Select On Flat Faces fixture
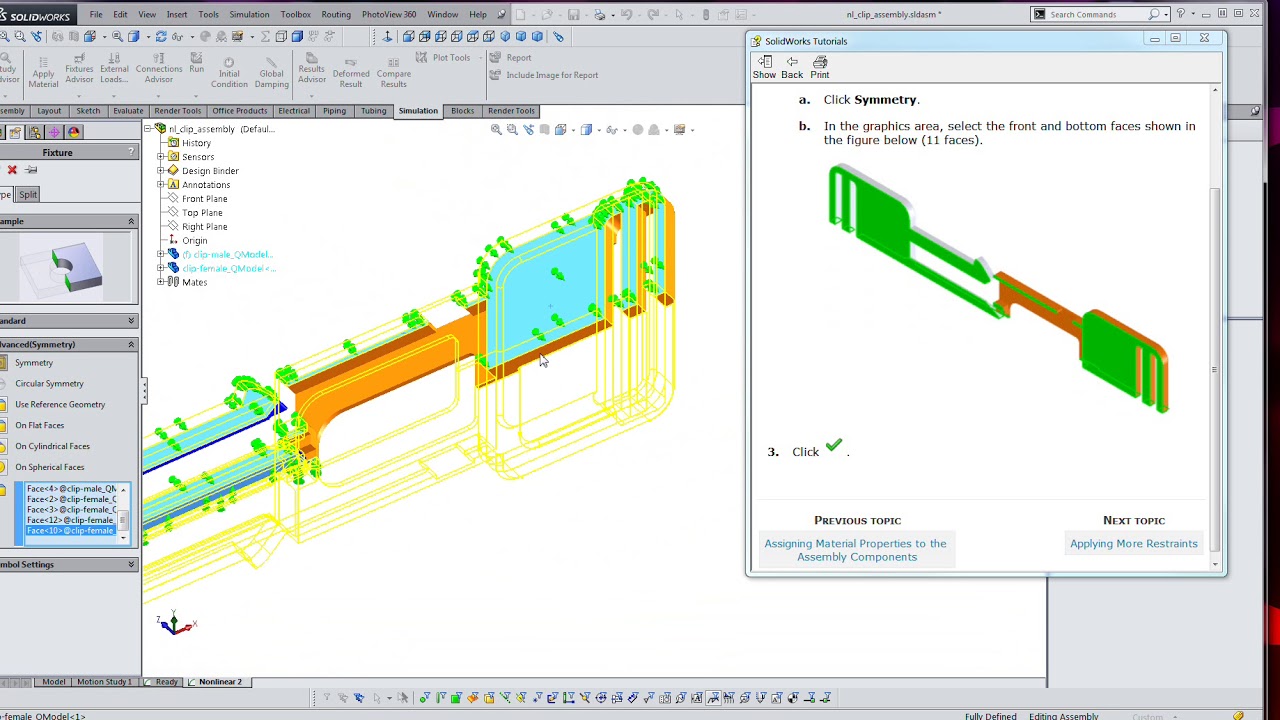The height and width of the screenshot is (720, 1280). tap(39, 426)
